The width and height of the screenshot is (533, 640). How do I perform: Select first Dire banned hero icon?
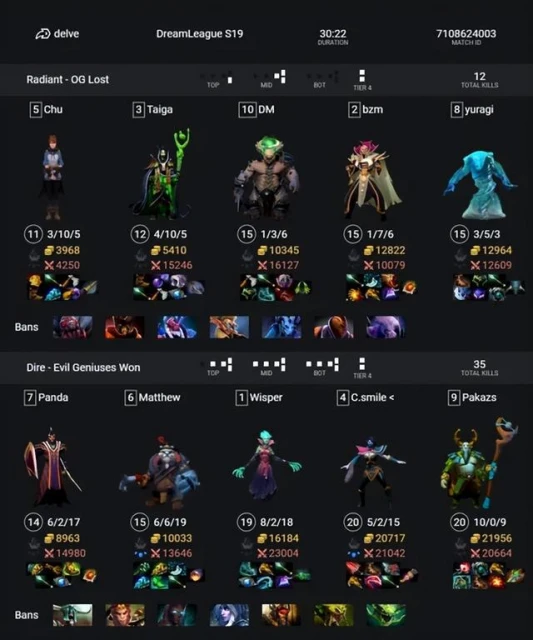pyautogui.click(x=73, y=615)
